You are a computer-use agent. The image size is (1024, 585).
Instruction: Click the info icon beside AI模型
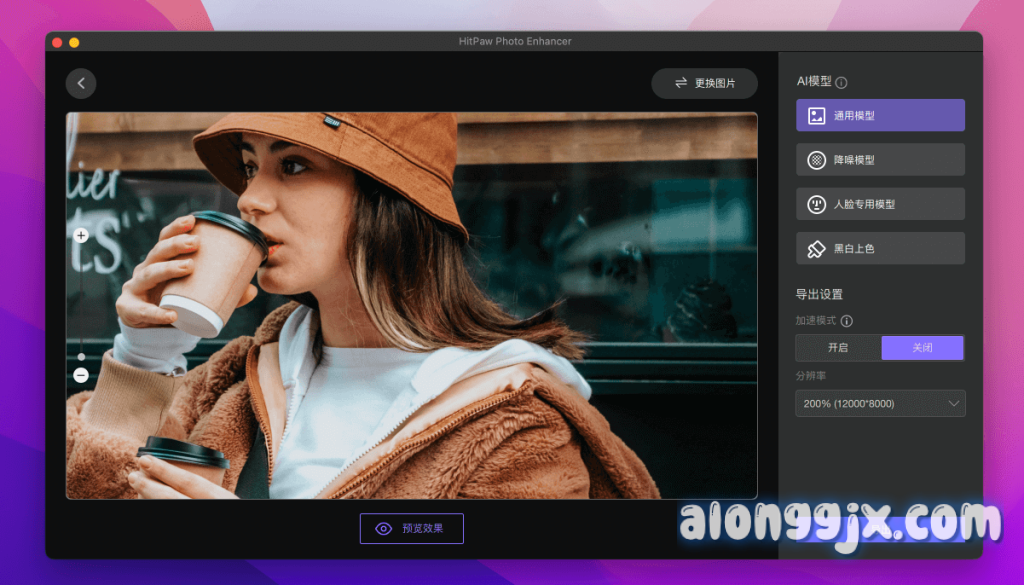pos(841,83)
